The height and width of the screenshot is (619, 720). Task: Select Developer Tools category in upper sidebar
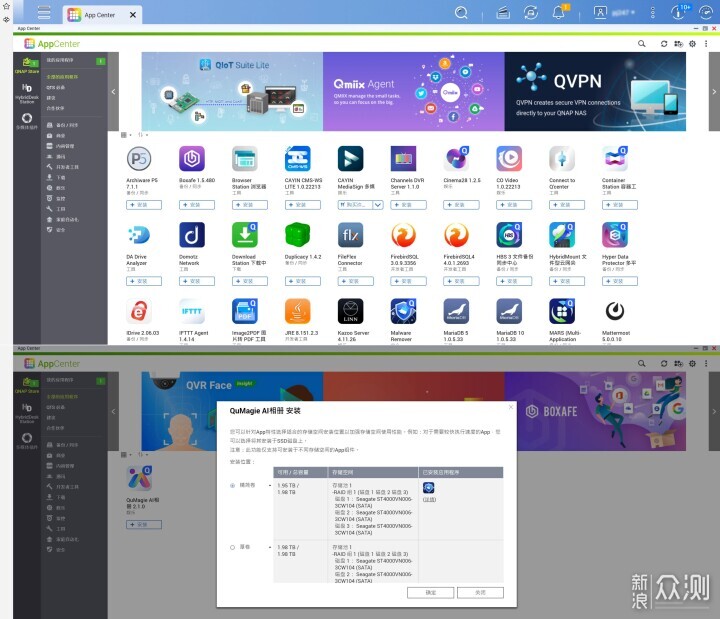point(76,167)
